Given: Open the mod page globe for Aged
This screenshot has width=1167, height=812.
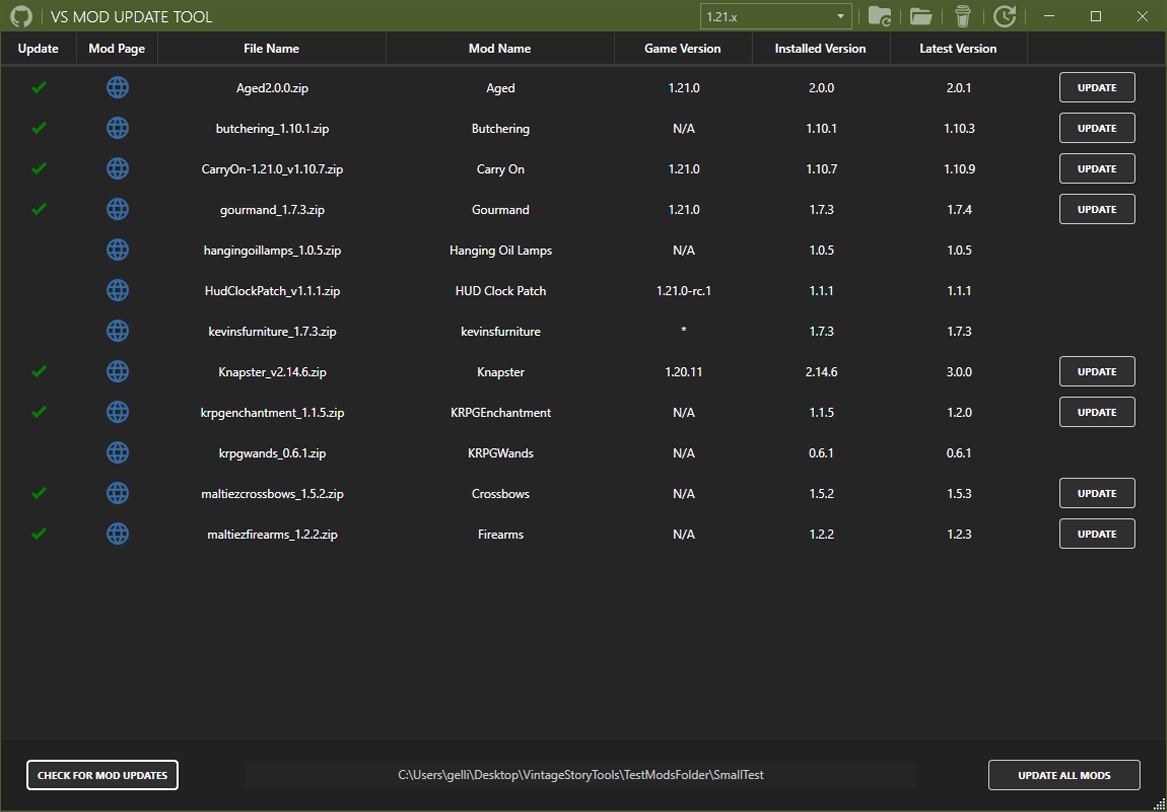Looking at the screenshot, I should click(x=117, y=88).
